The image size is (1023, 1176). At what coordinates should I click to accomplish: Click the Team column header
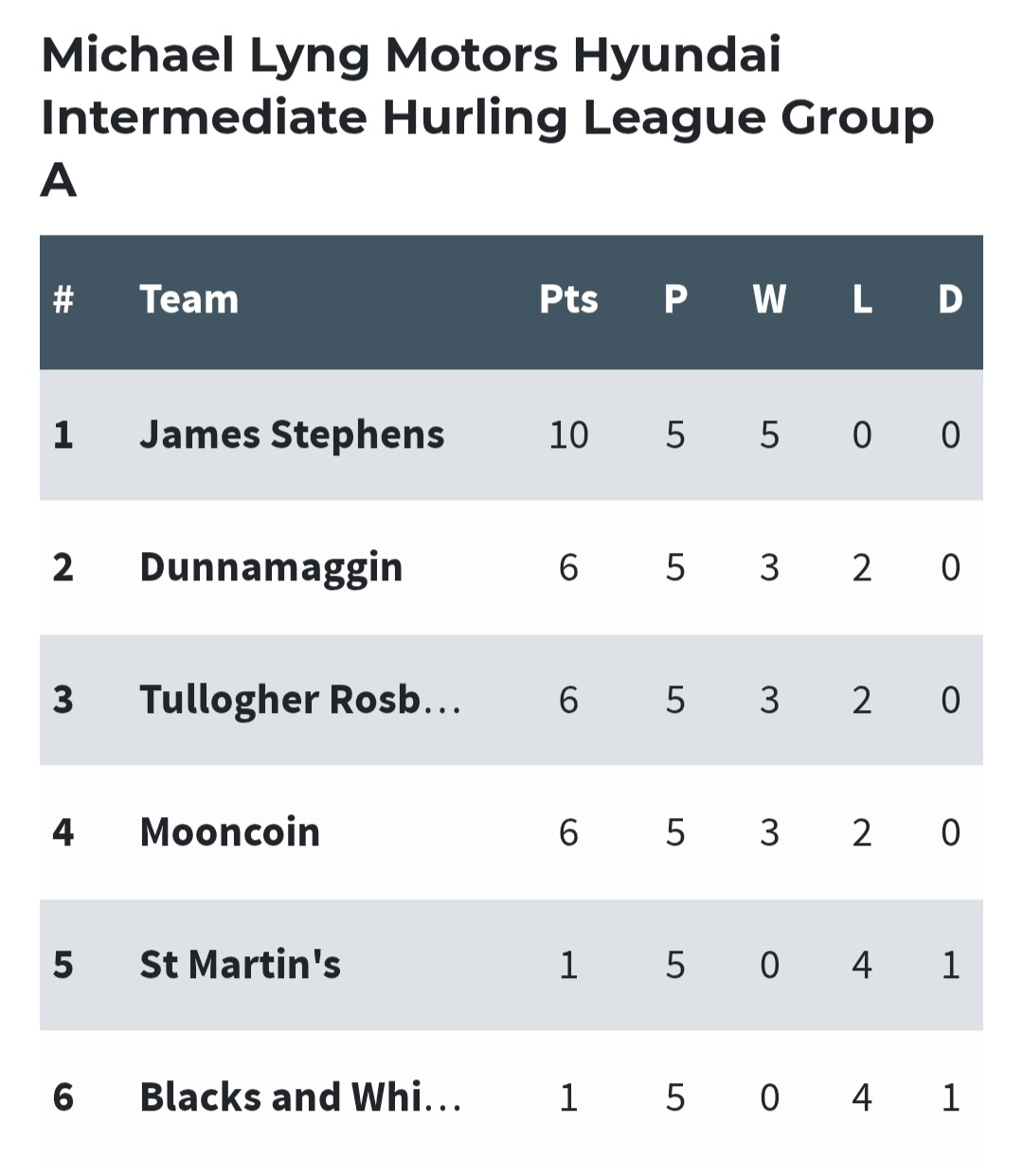click(x=188, y=299)
